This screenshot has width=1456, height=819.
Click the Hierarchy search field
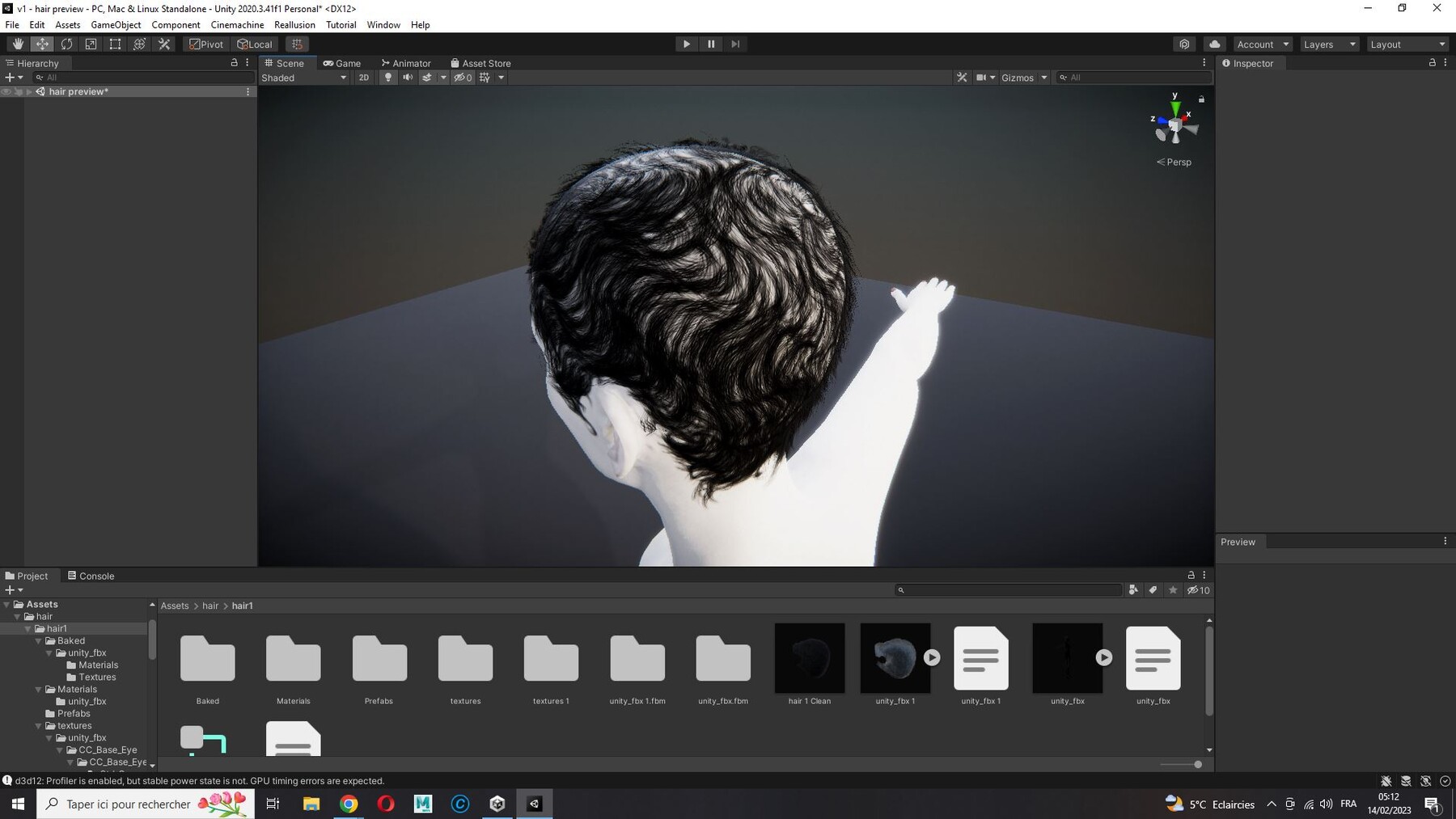143,78
